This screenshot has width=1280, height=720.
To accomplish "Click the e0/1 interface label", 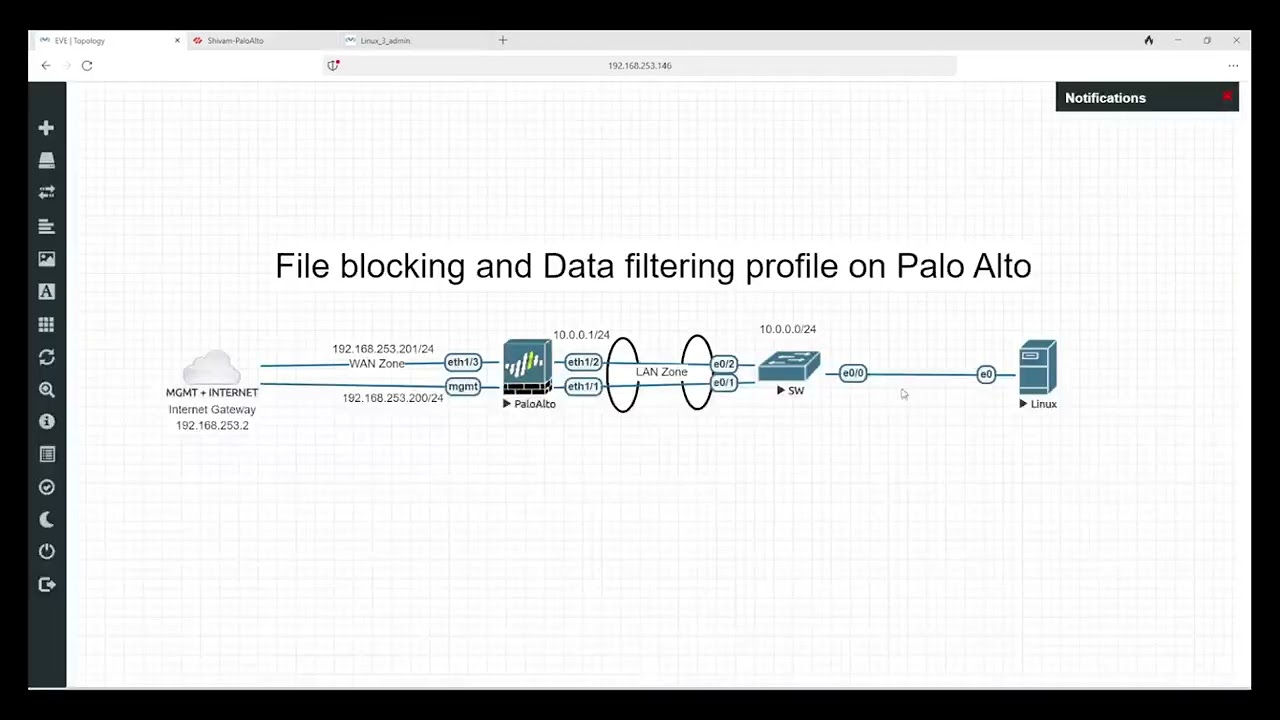I will pyautogui.click(x=724, y=383).
